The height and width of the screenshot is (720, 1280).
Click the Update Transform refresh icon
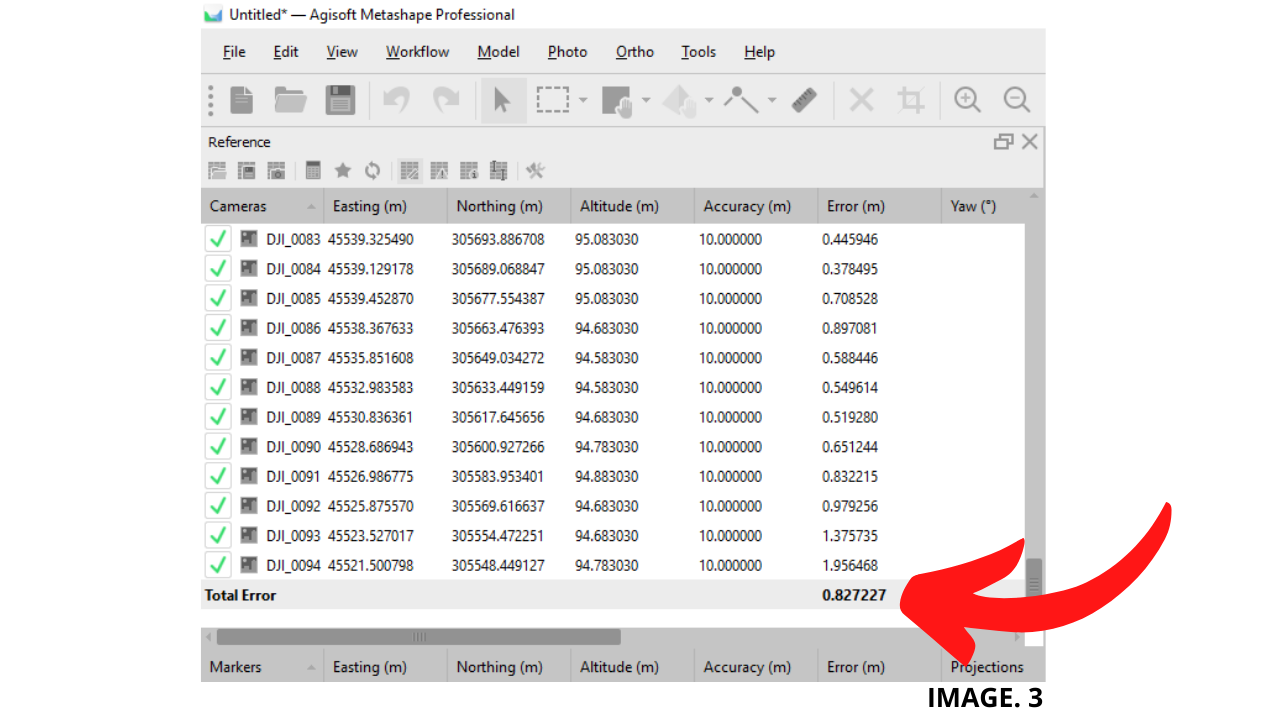click(x=372, y=171)
